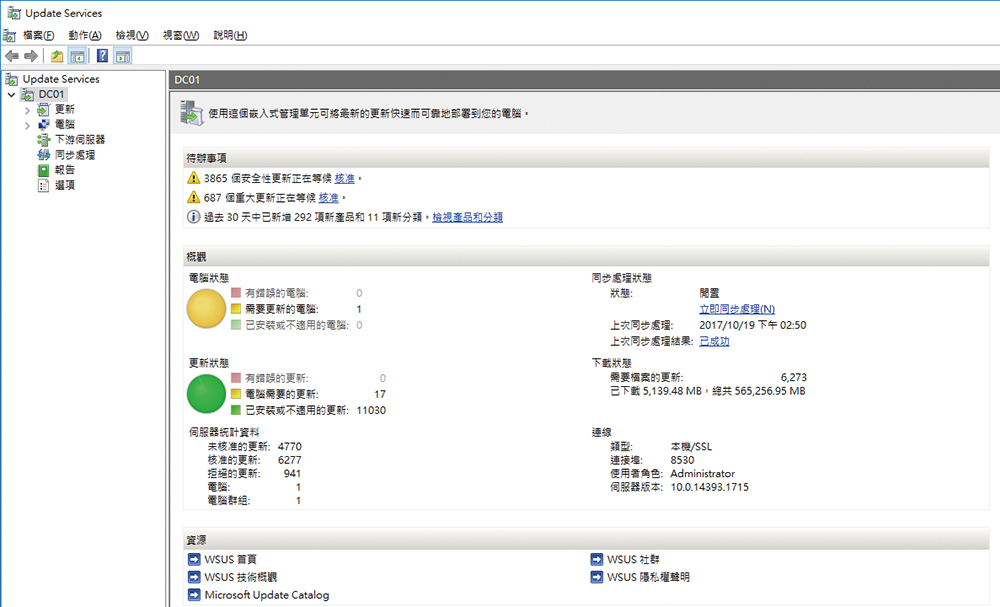Expand the 電腦 tree node
1000x607 pixels.
click(x=27, y=126)
